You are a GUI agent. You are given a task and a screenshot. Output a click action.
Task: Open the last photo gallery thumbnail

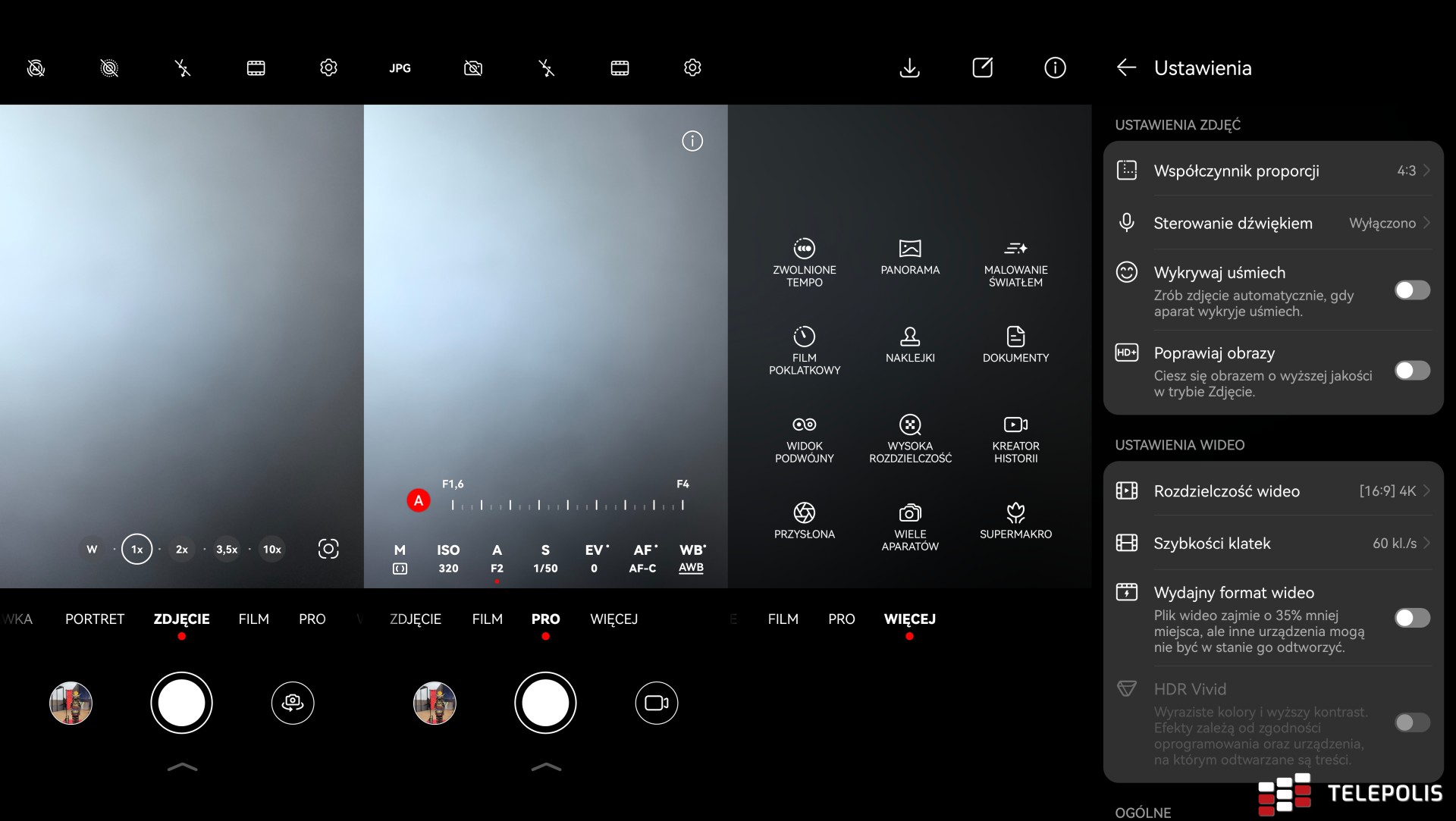tap(71, 703)
